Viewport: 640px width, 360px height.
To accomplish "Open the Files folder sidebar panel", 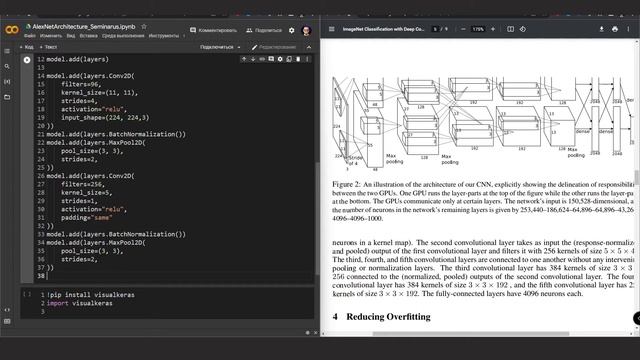I will [x=7, y=97].
